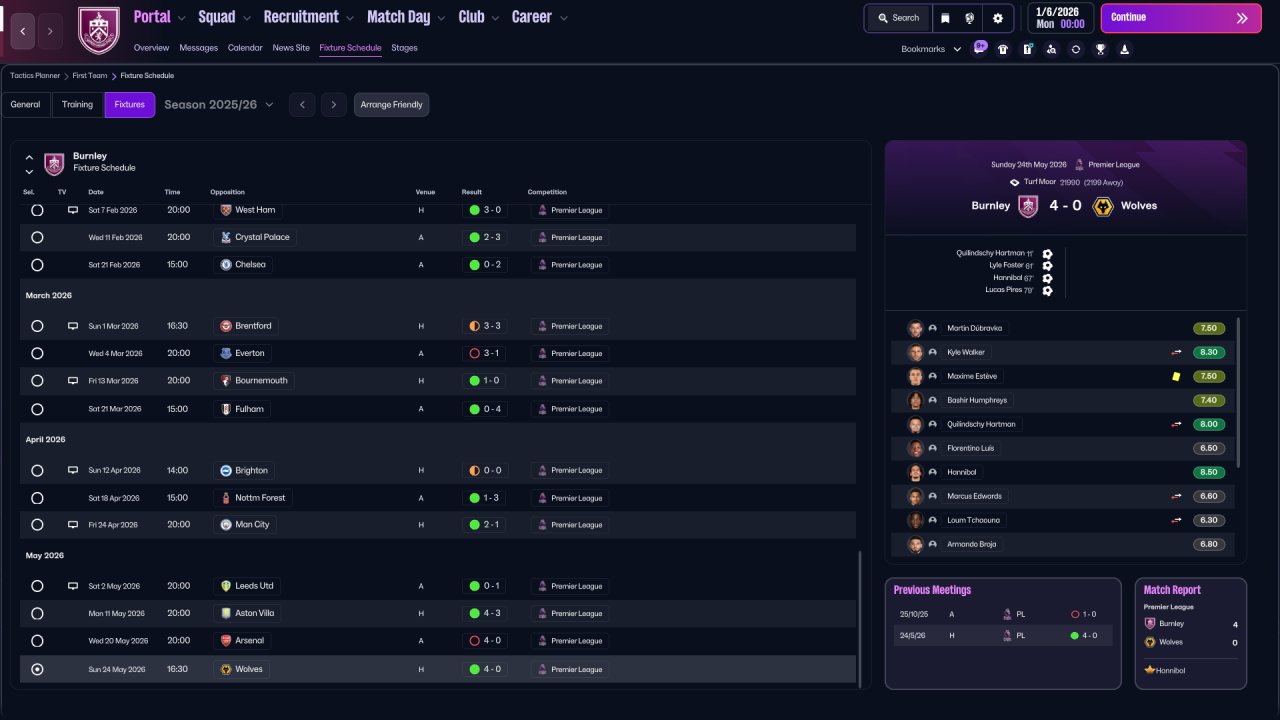The height and width of the screenshot is (720, 1280).
Task: Click Martin Dúbravka's player portrait
Action: (914, 328)
